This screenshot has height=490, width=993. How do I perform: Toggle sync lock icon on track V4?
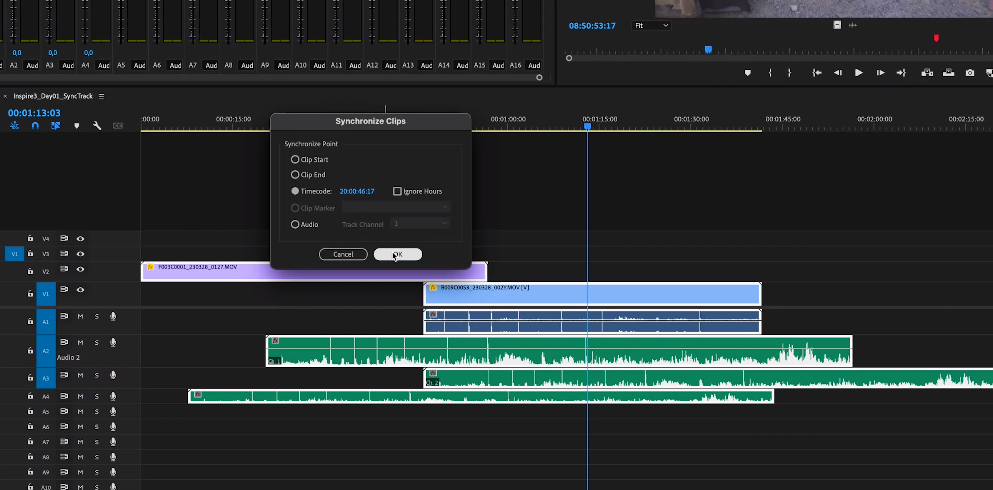click(64, 239)
